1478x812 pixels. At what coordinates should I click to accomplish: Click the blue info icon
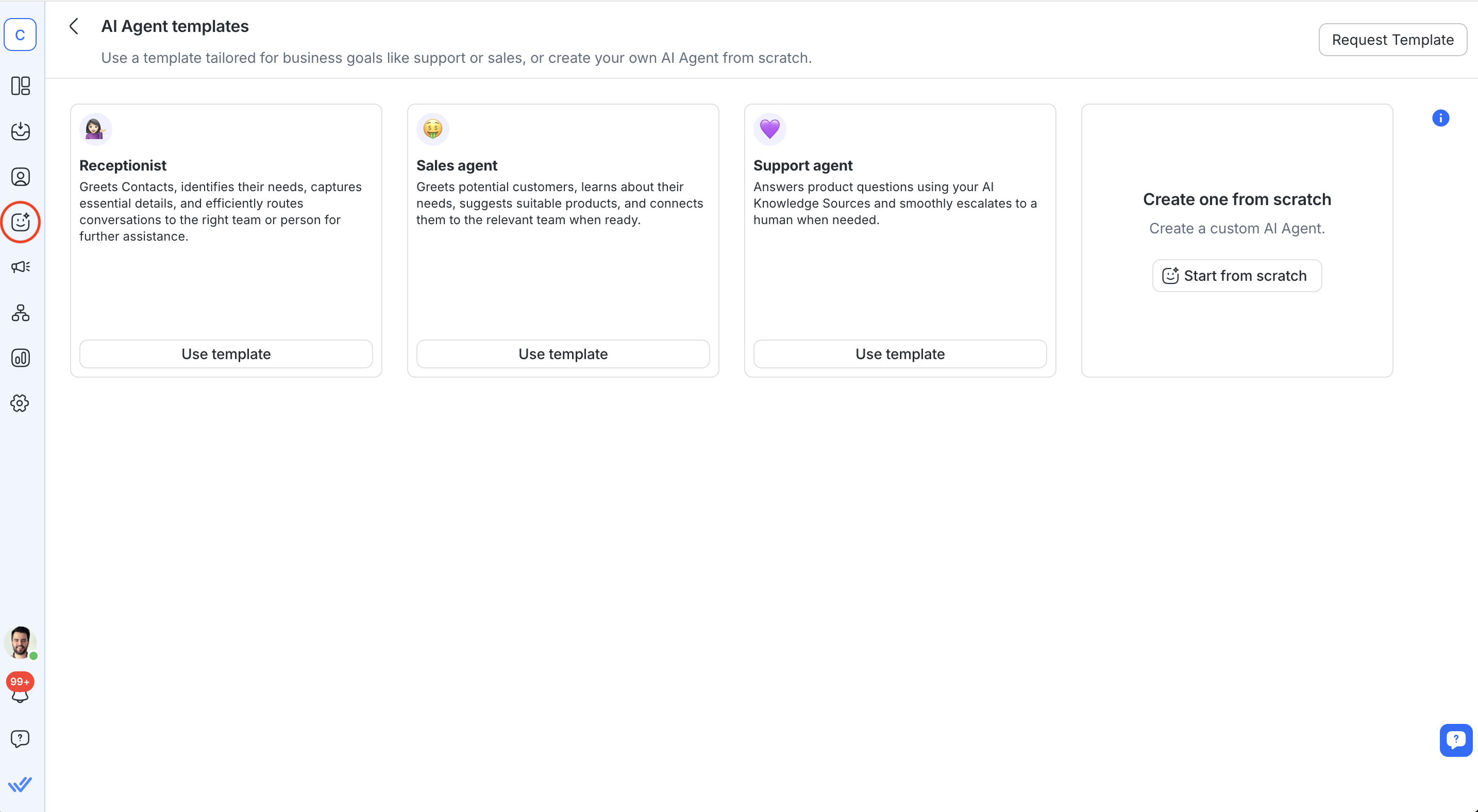1440,118
